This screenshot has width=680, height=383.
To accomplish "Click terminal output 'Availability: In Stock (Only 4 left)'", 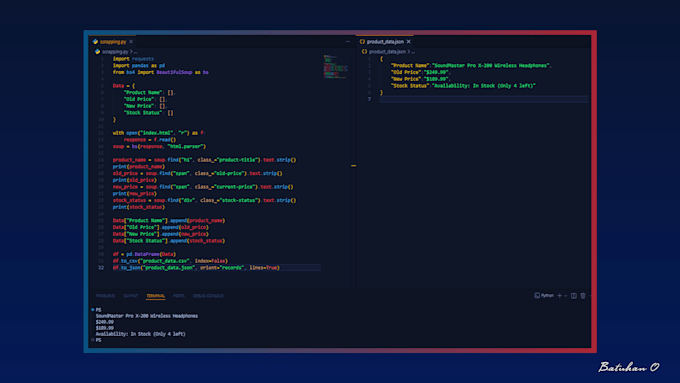I will point(141,334).
